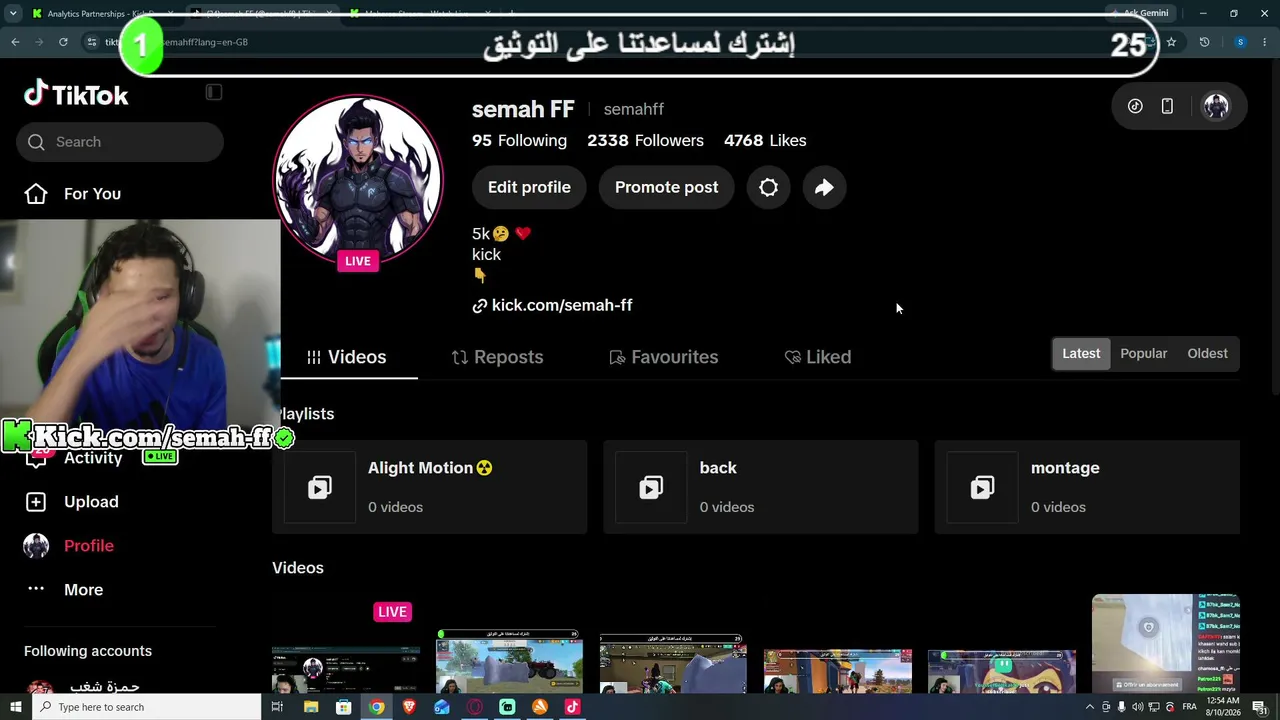
Task: Sort videos by Popular
Action: pyautogui.click(x=1143, y=353)
